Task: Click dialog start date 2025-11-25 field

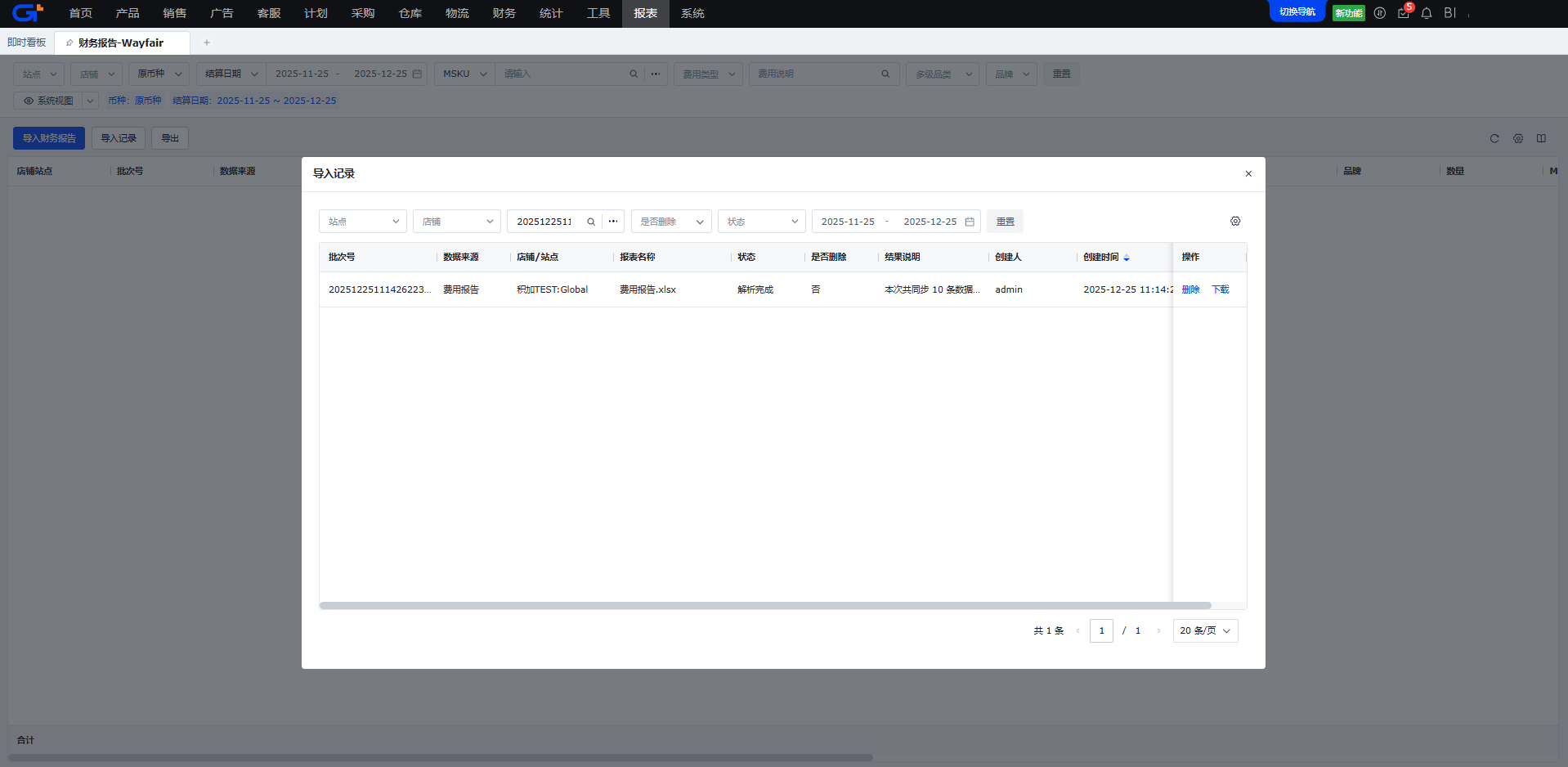Action: (848, 222)
